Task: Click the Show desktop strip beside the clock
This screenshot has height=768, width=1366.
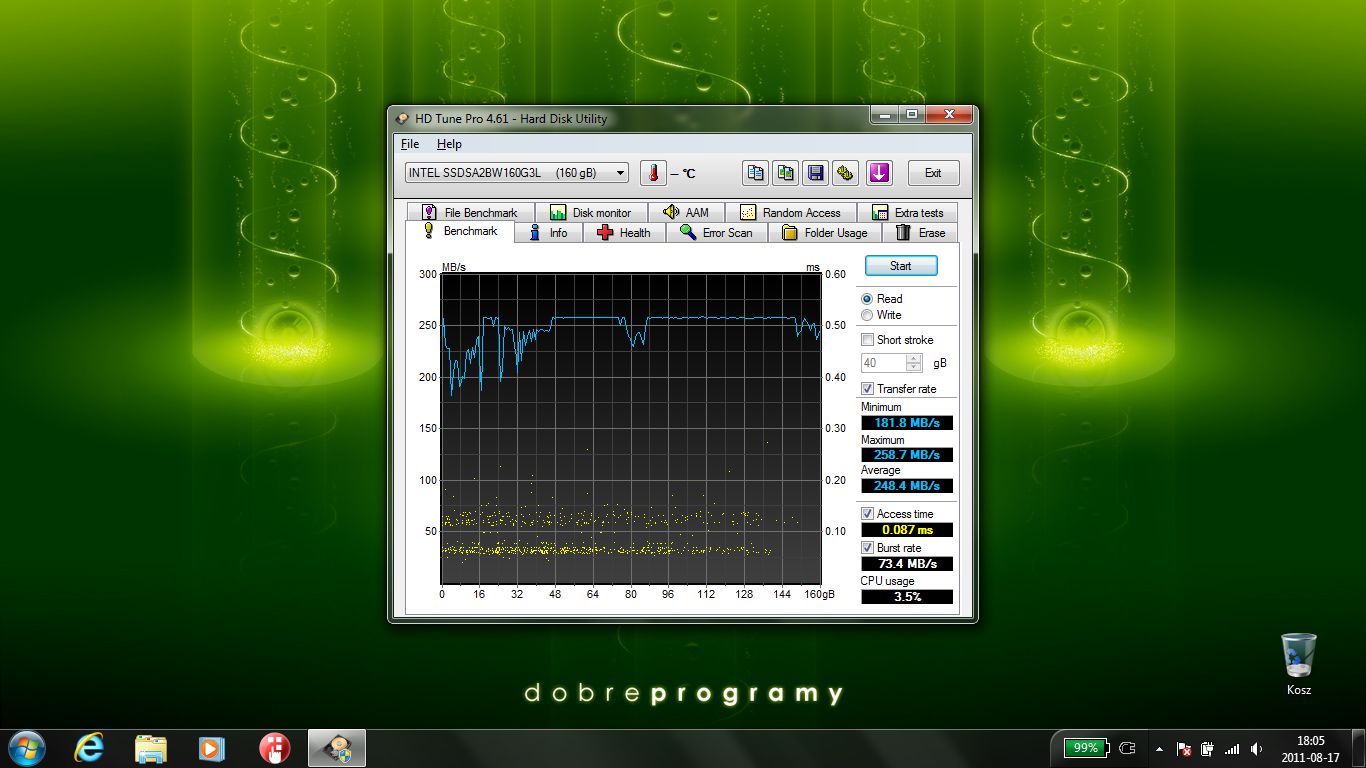Action: (1358, 748)
